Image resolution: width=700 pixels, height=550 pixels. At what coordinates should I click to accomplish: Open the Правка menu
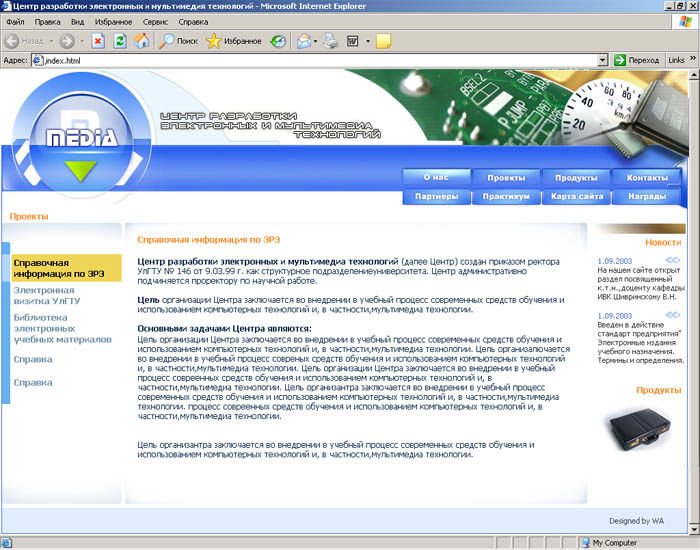[47, 22]
